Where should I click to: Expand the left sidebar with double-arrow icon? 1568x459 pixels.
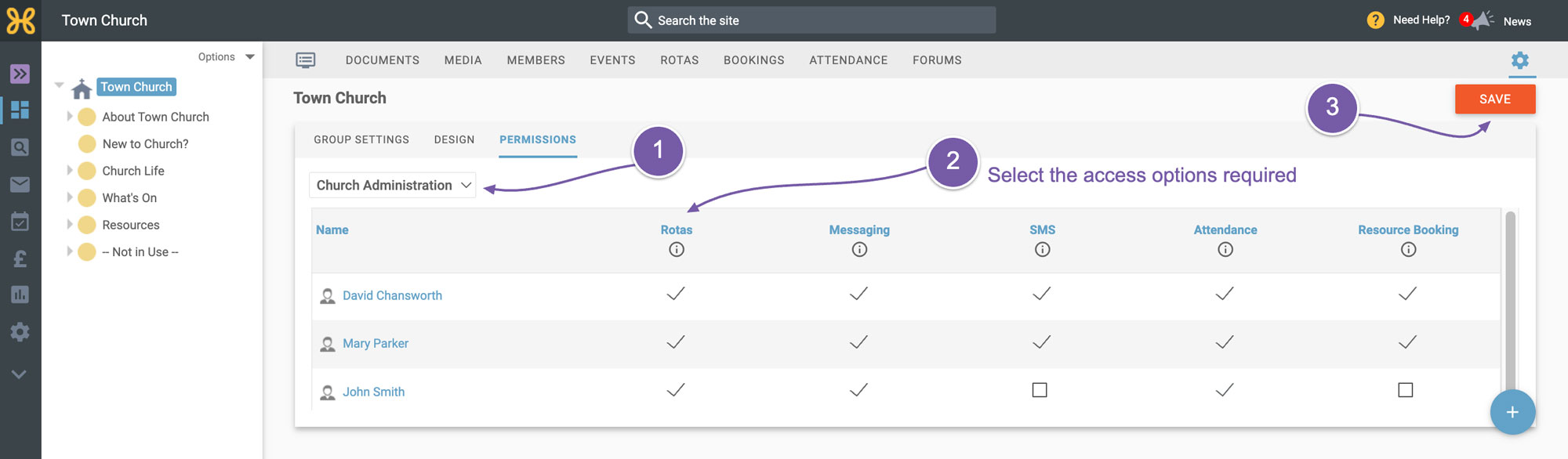20,74
